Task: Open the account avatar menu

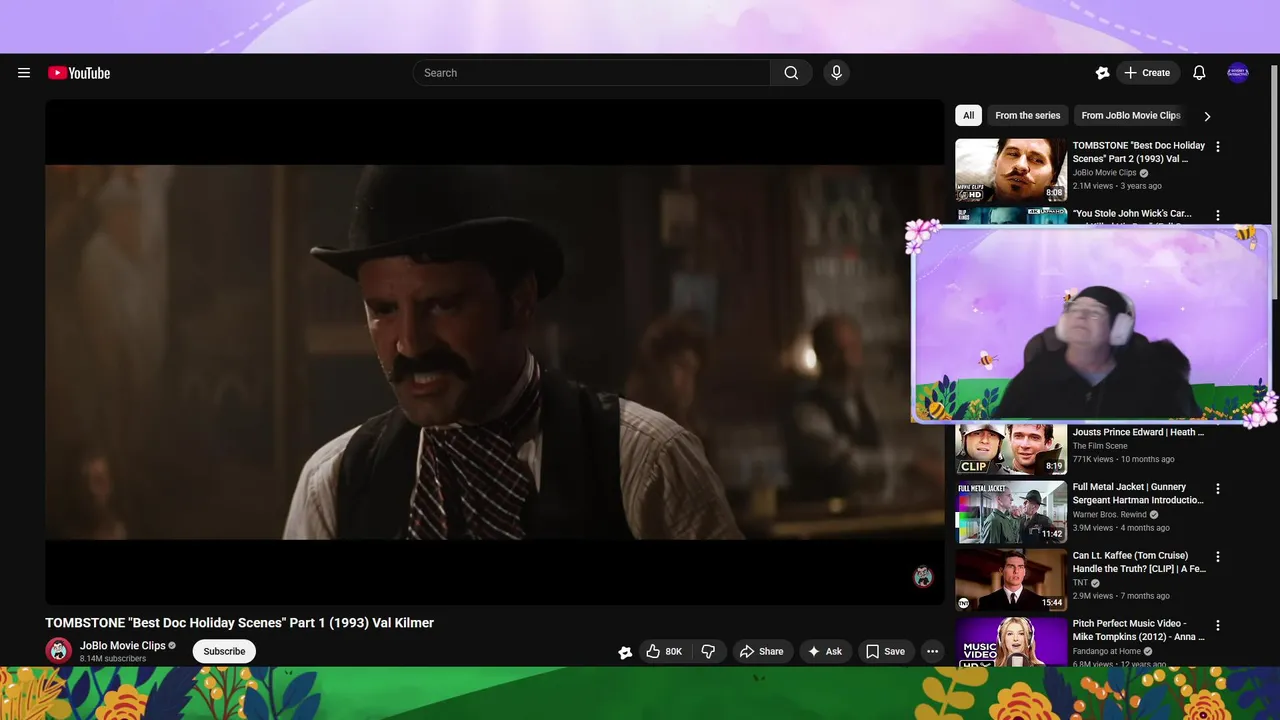Action: coord(1238,73)
